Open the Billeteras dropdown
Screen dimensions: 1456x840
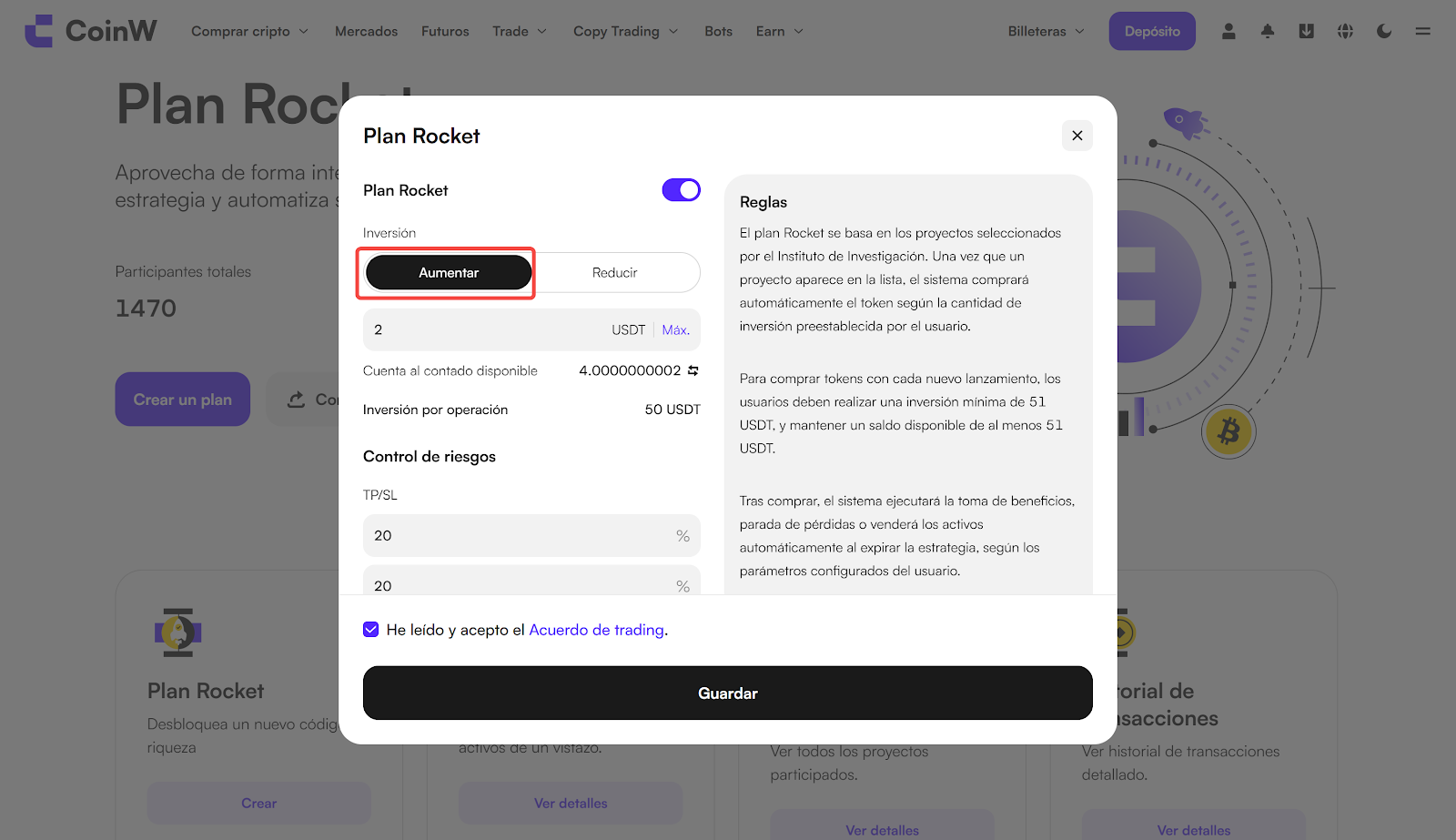[x=1046, y=31]
